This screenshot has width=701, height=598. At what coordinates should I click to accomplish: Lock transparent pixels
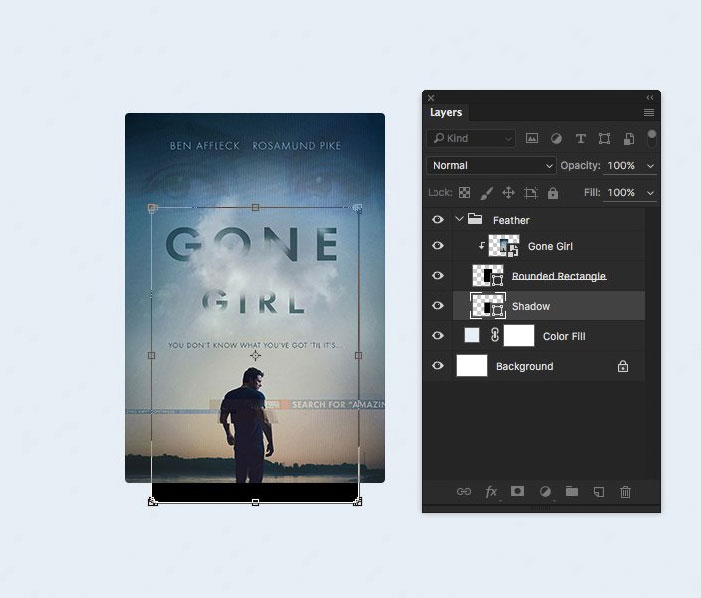[465, 193]
